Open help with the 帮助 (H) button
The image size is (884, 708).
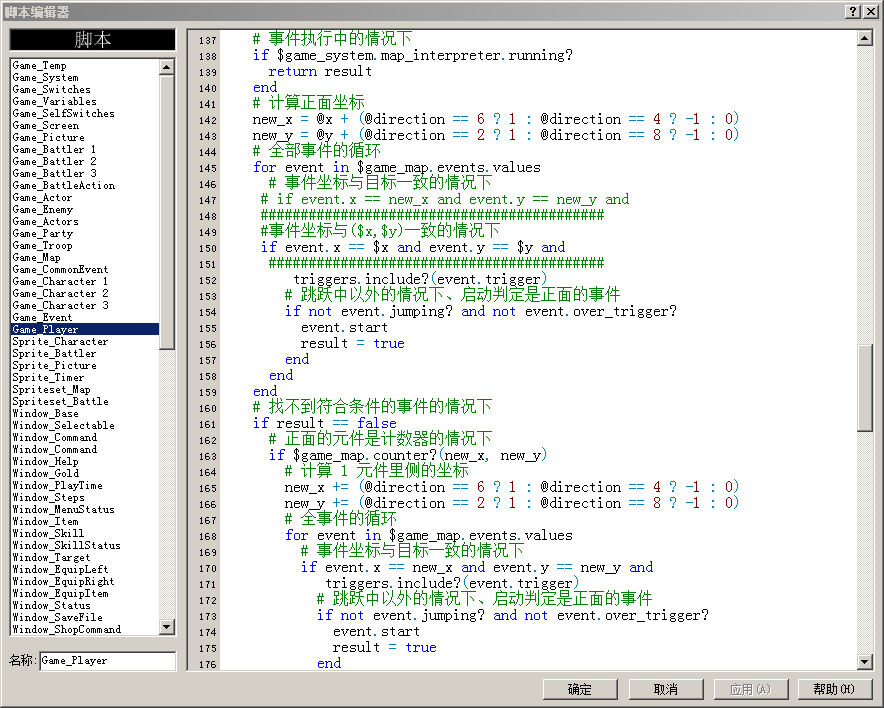point(834,689)
